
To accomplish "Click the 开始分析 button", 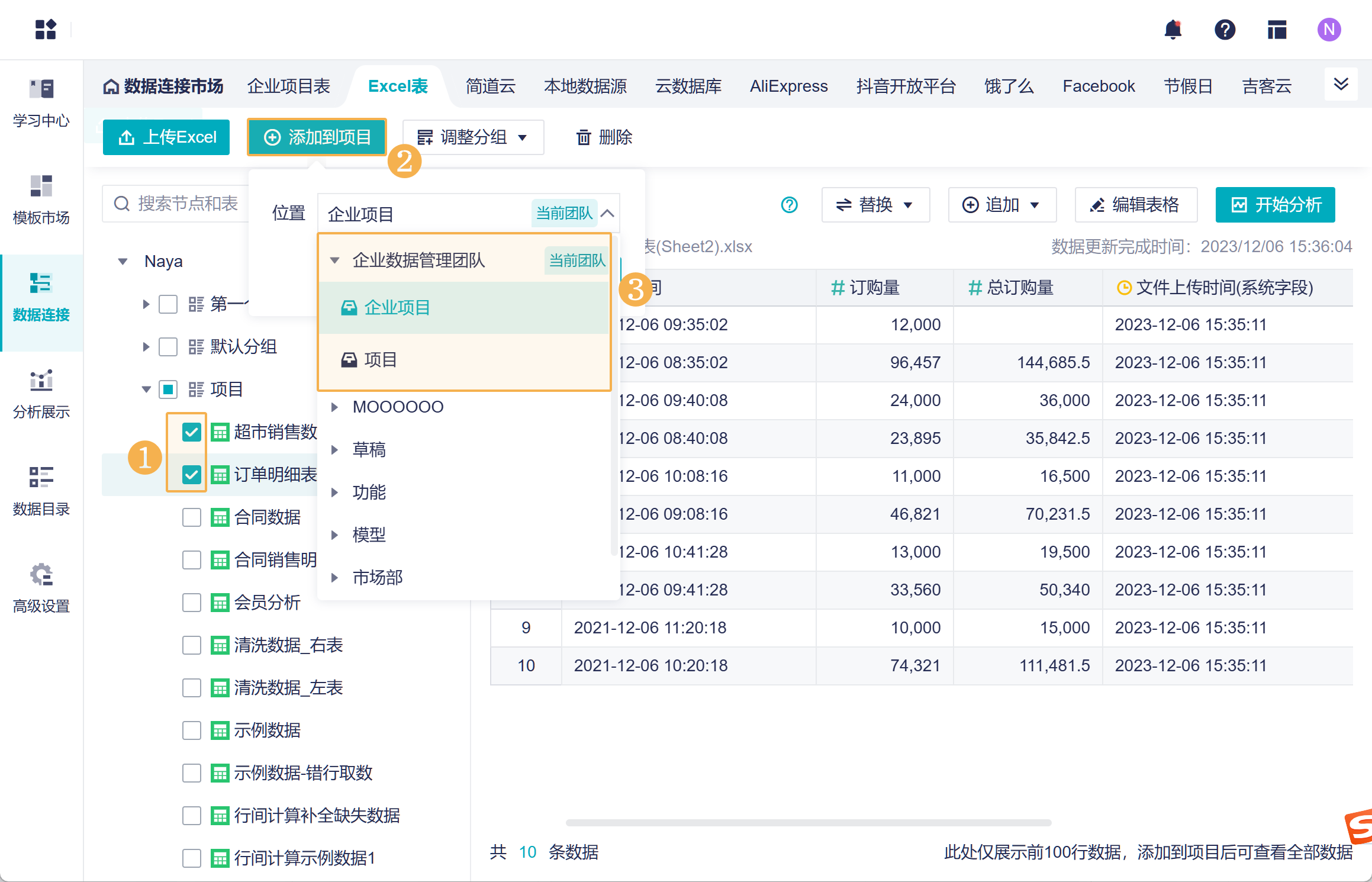I will 1275,205.
